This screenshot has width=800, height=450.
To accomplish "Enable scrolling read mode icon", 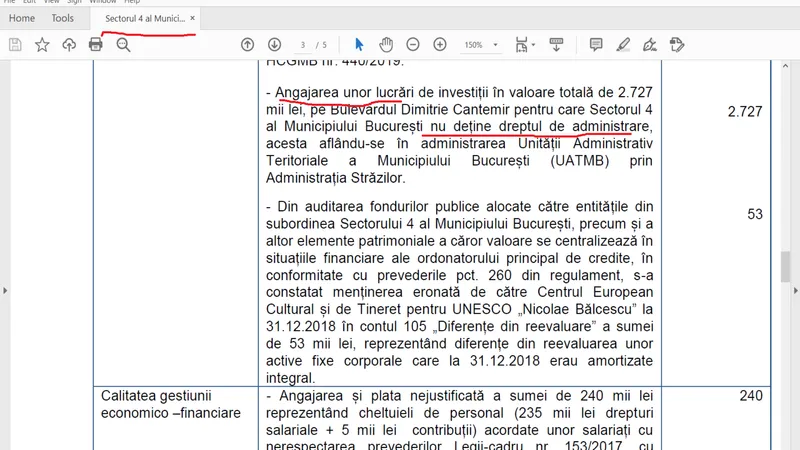I will 556,45.
